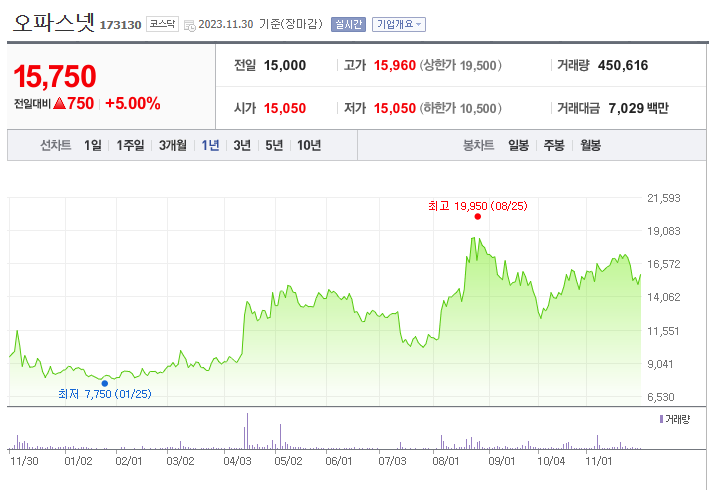Click the 실시간 button
The height and width of the screenshot is (490, 709).
coord(348,24)
